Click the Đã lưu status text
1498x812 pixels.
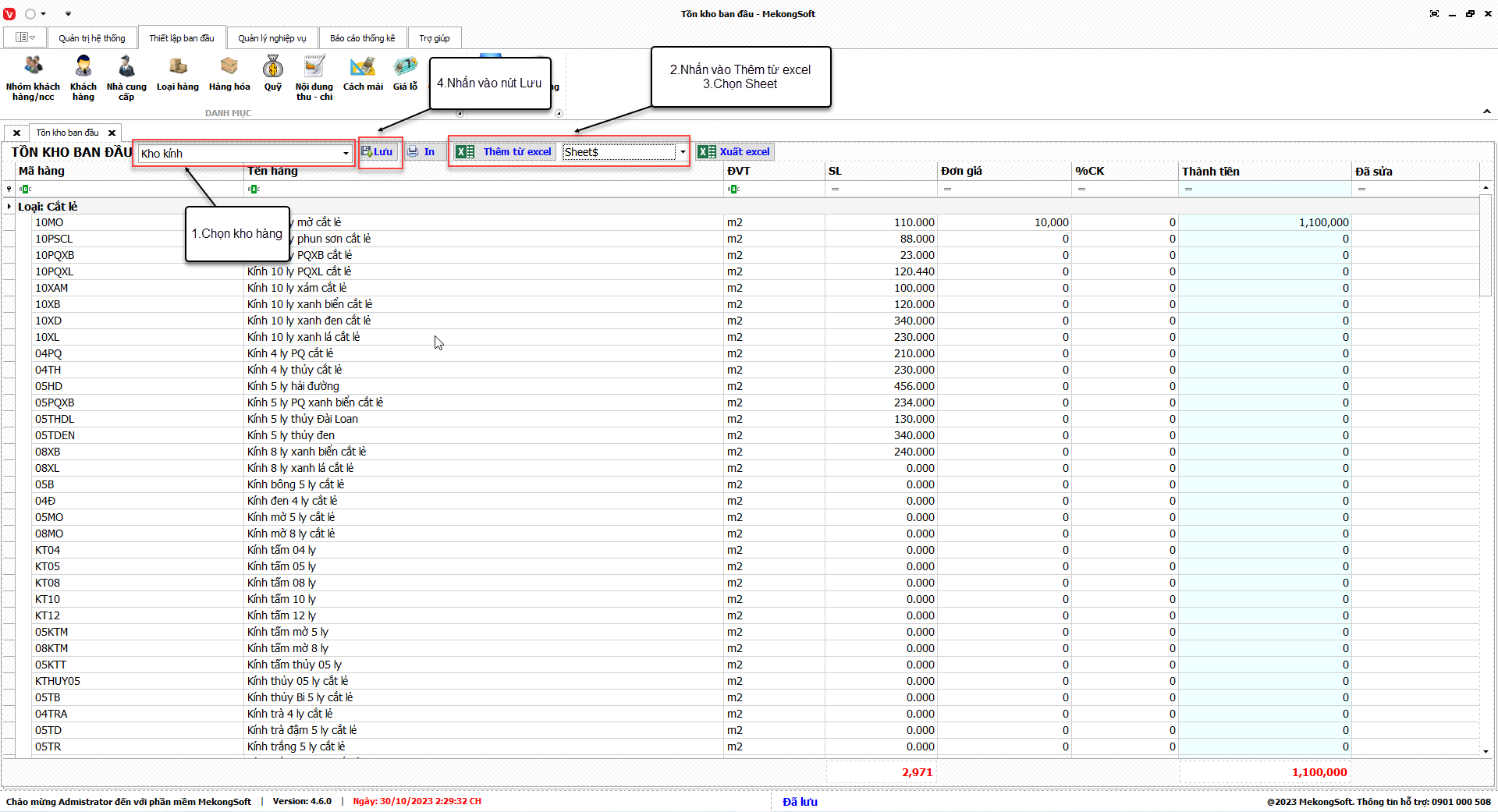coord(800,802)
